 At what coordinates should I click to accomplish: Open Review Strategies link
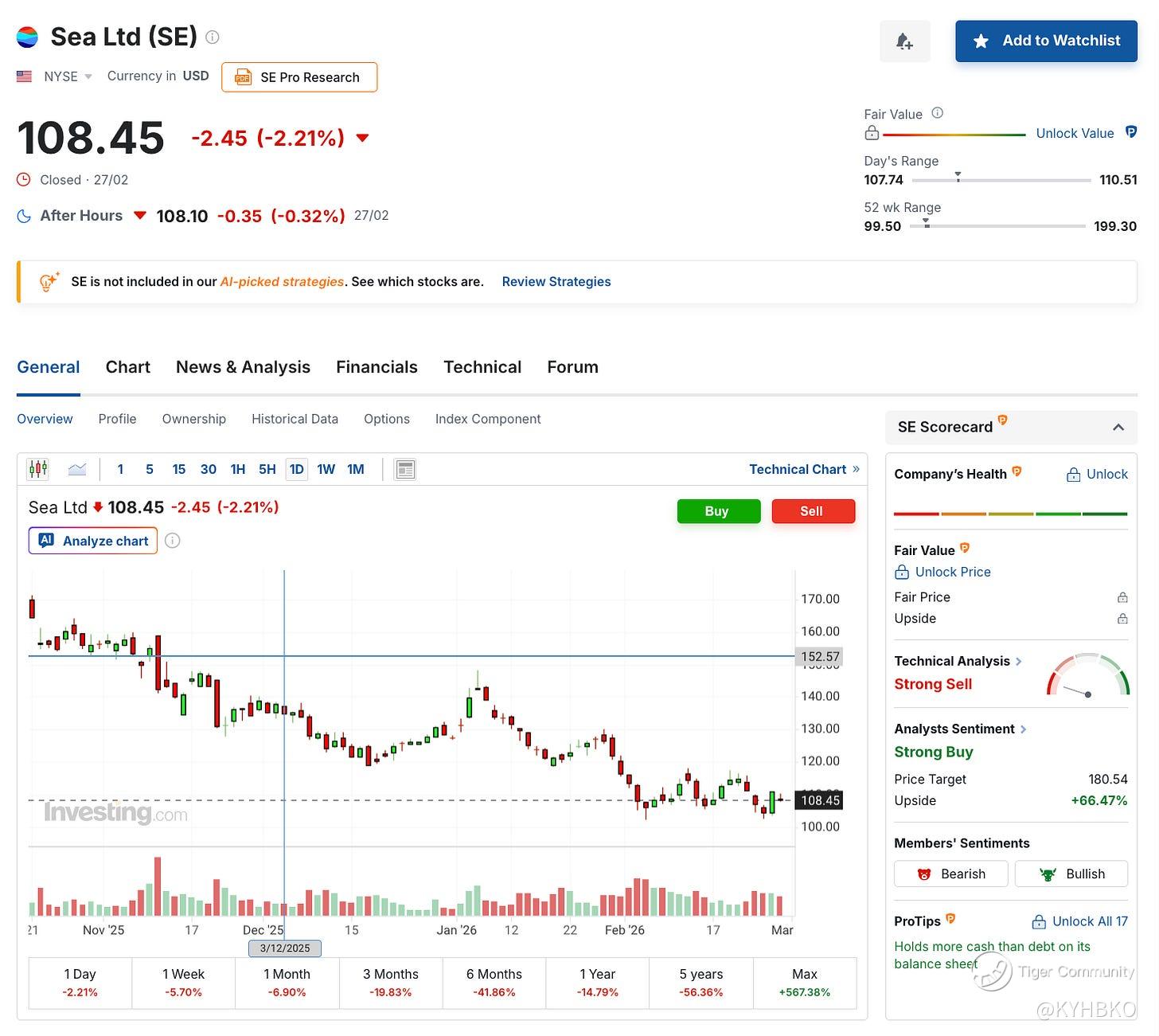click(x=556, y=281)
